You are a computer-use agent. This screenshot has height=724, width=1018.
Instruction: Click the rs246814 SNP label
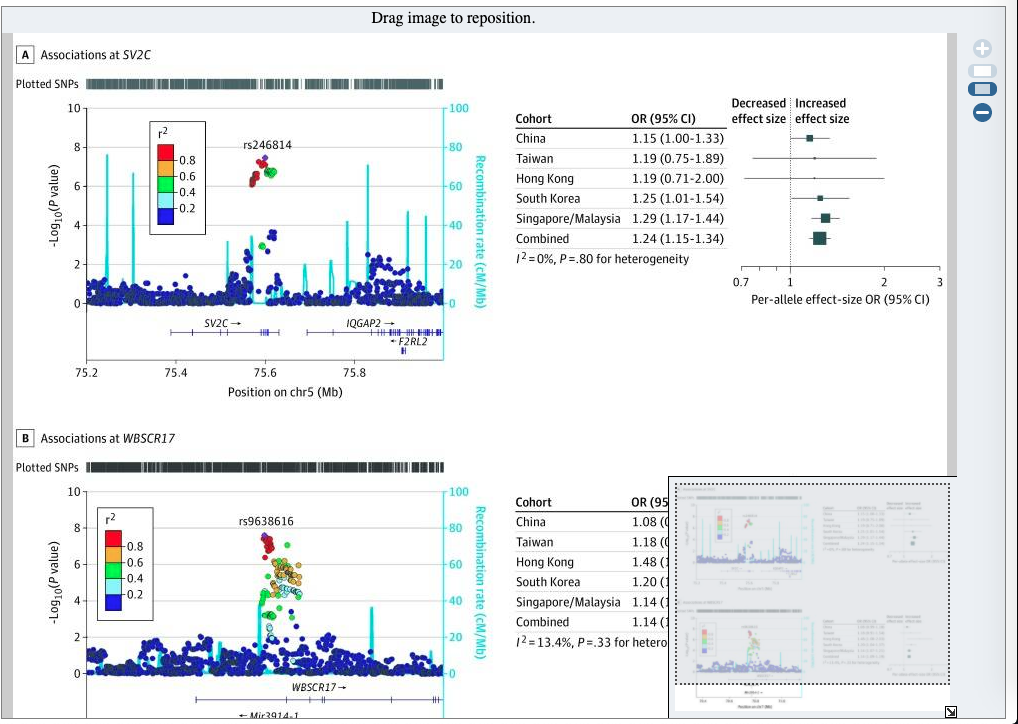[x=267, y=145]
